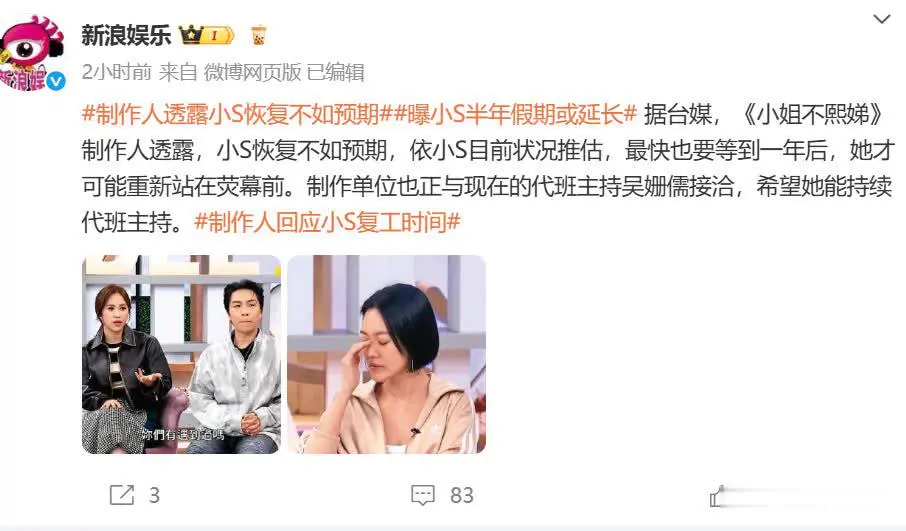The image size is (906, 531).
Task: Click the blue verified badge on avatar
Action: tap(56, 81)
